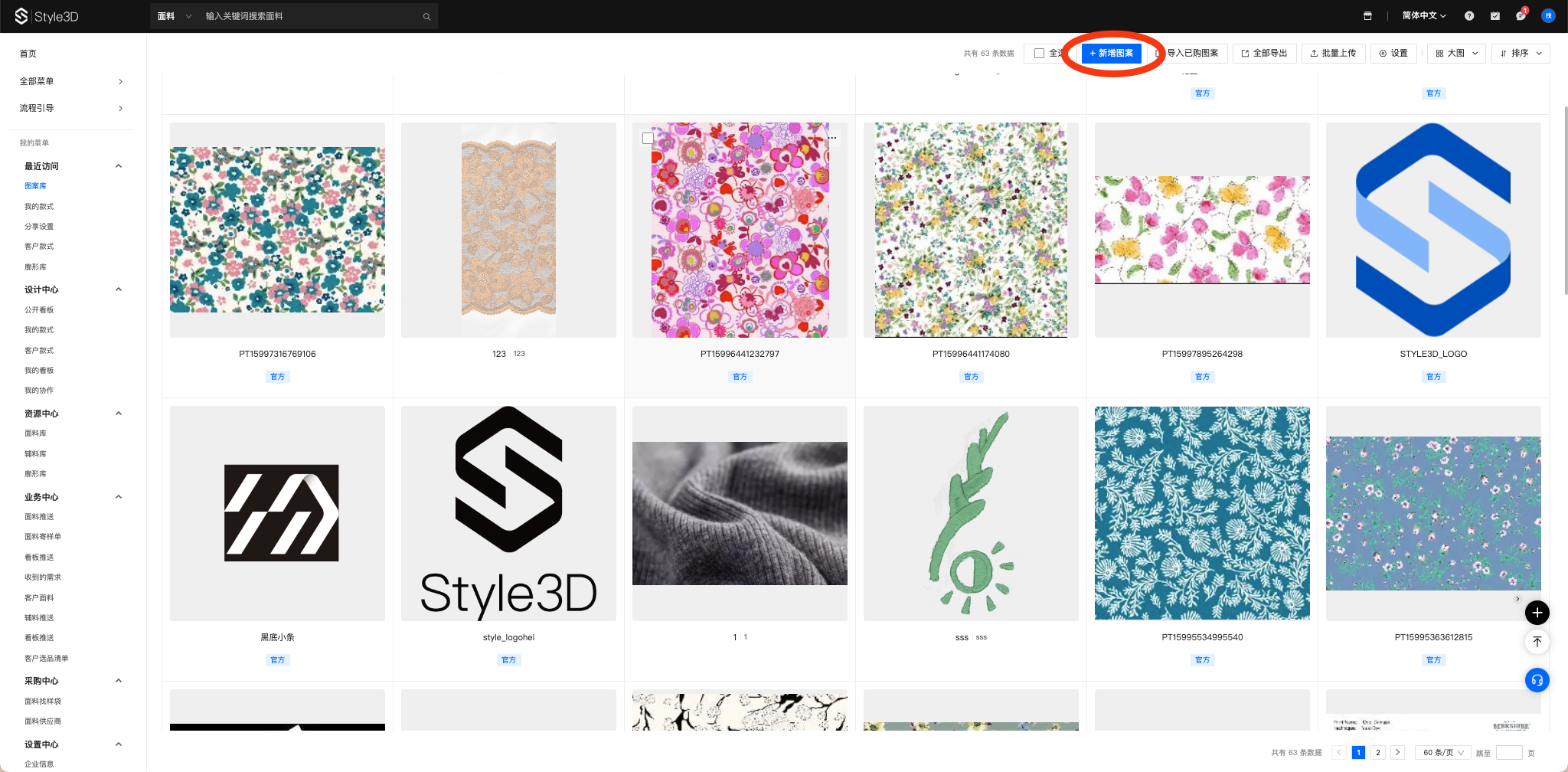Open the 排序 sort dropdown

1521,53
